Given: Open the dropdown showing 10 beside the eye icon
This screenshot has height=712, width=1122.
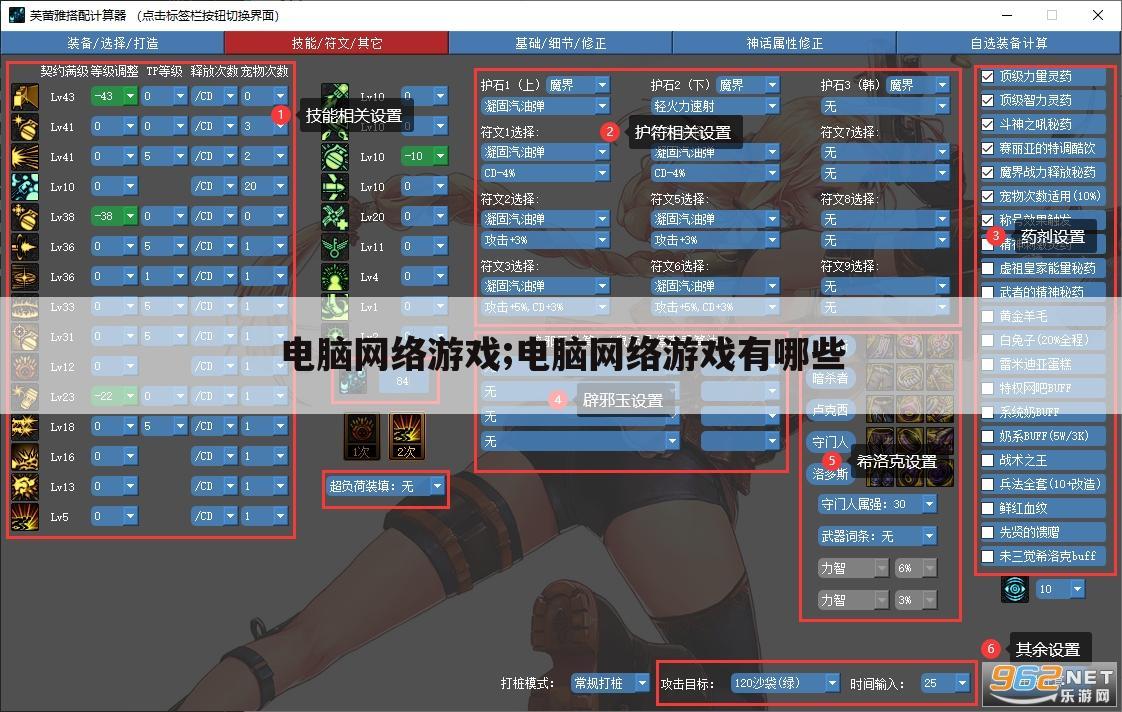Looking at the screenshot, I should (1060, 589).
